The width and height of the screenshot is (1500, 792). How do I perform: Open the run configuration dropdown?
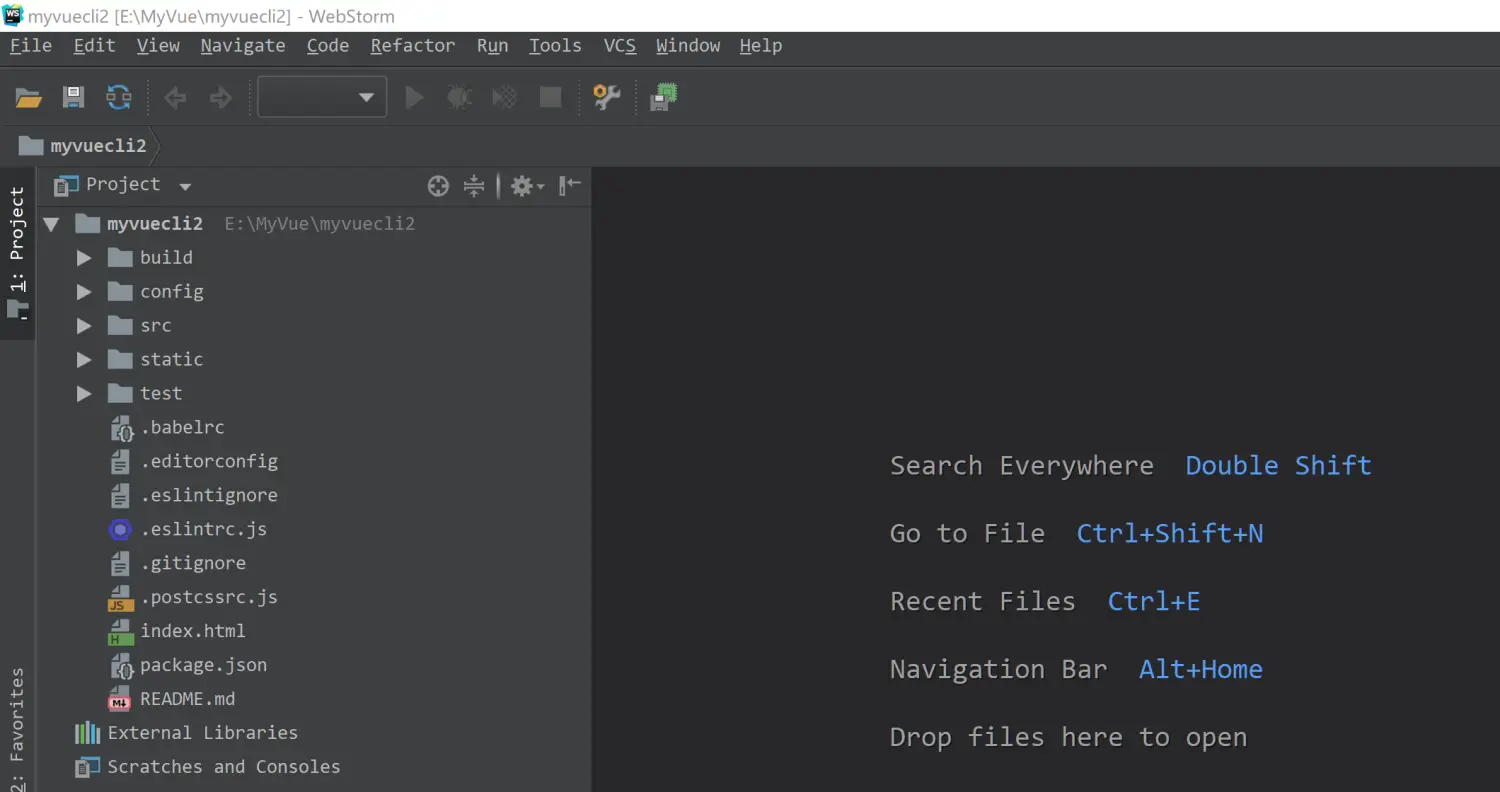322,97
